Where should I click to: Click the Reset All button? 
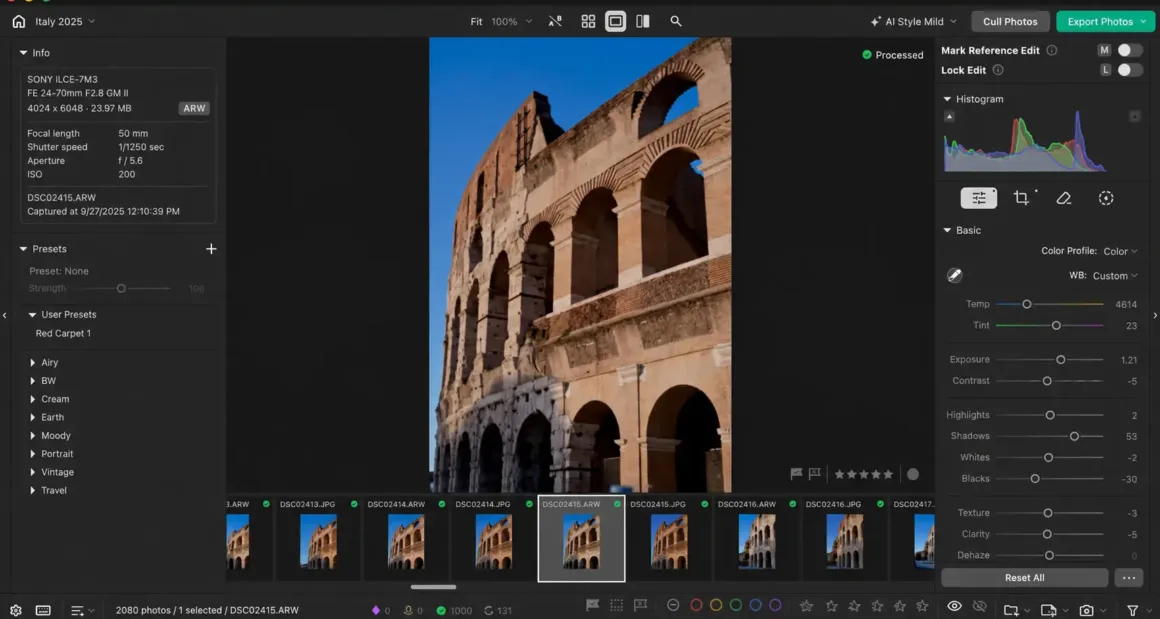[x=1024, y=578]
